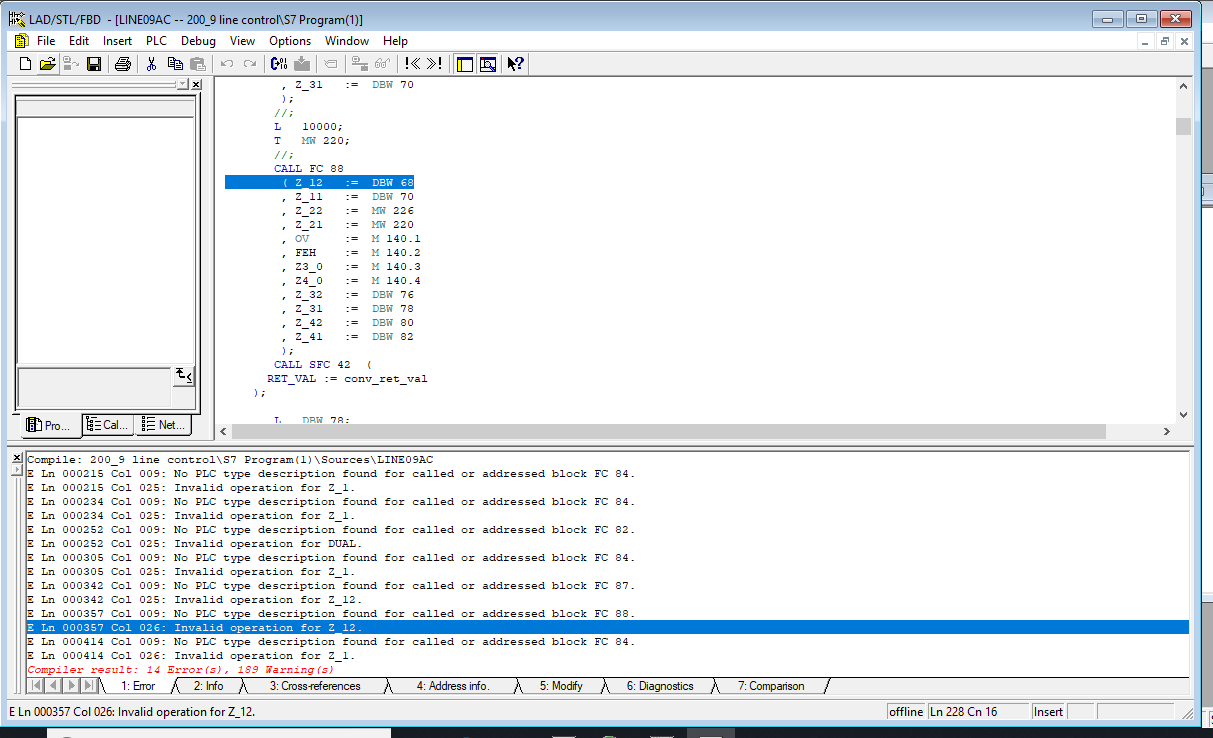The width and height of the screenshot is (1213, 738).
Task: Jump to the next error marker icon
Action: click(x=434, y=64)
